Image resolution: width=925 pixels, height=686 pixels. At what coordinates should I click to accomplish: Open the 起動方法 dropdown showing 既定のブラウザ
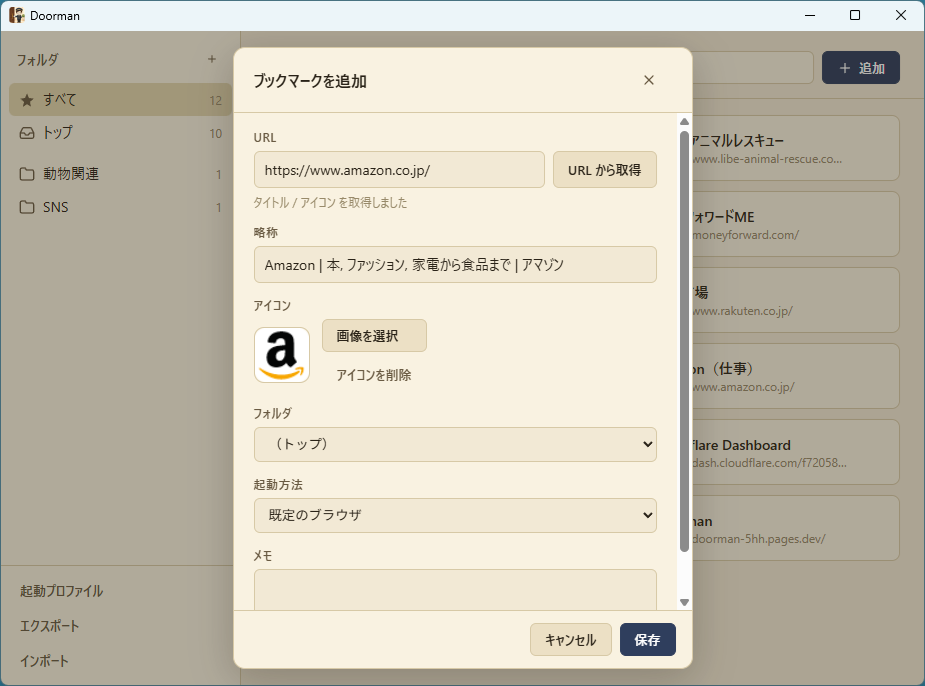tap(455, 516)
